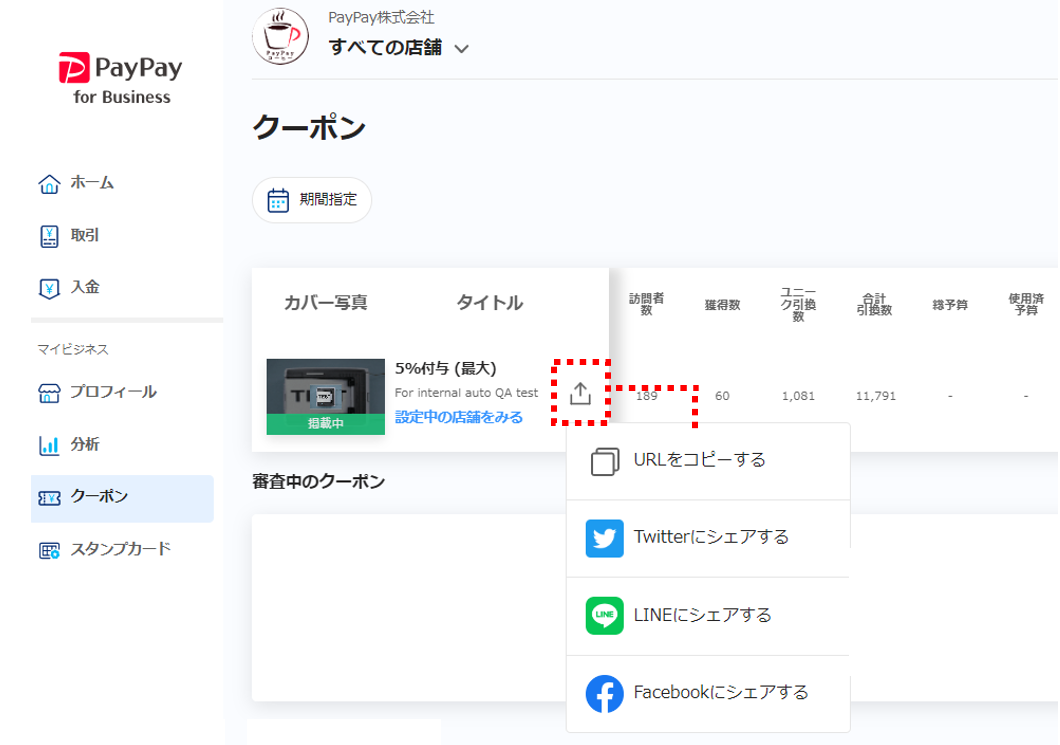Click the PayPay株式会社 company name
Screen dimensions: 1060x745
381,18
